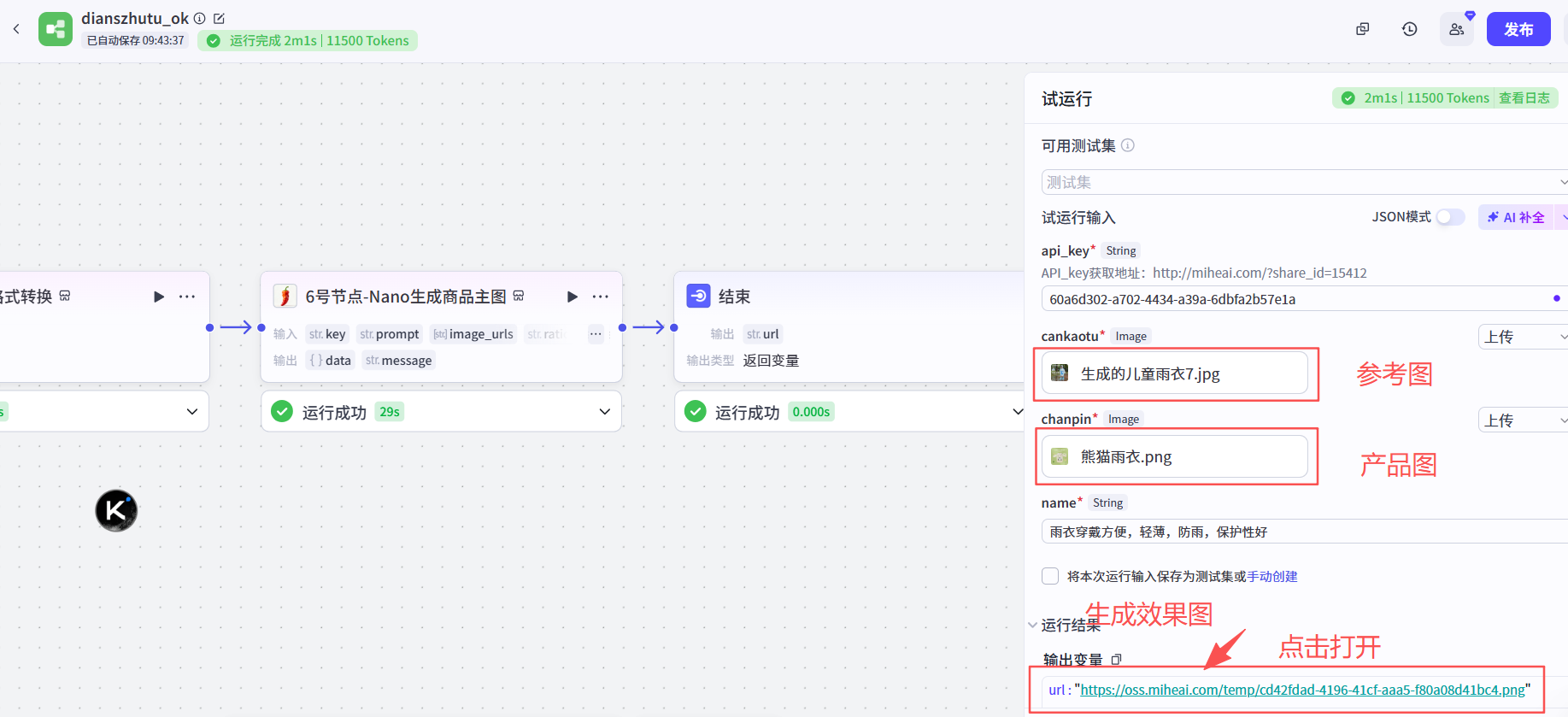This screenshot has height=717, width=1568.
Task: Click the str. message output tag
Action: (398, 361)
